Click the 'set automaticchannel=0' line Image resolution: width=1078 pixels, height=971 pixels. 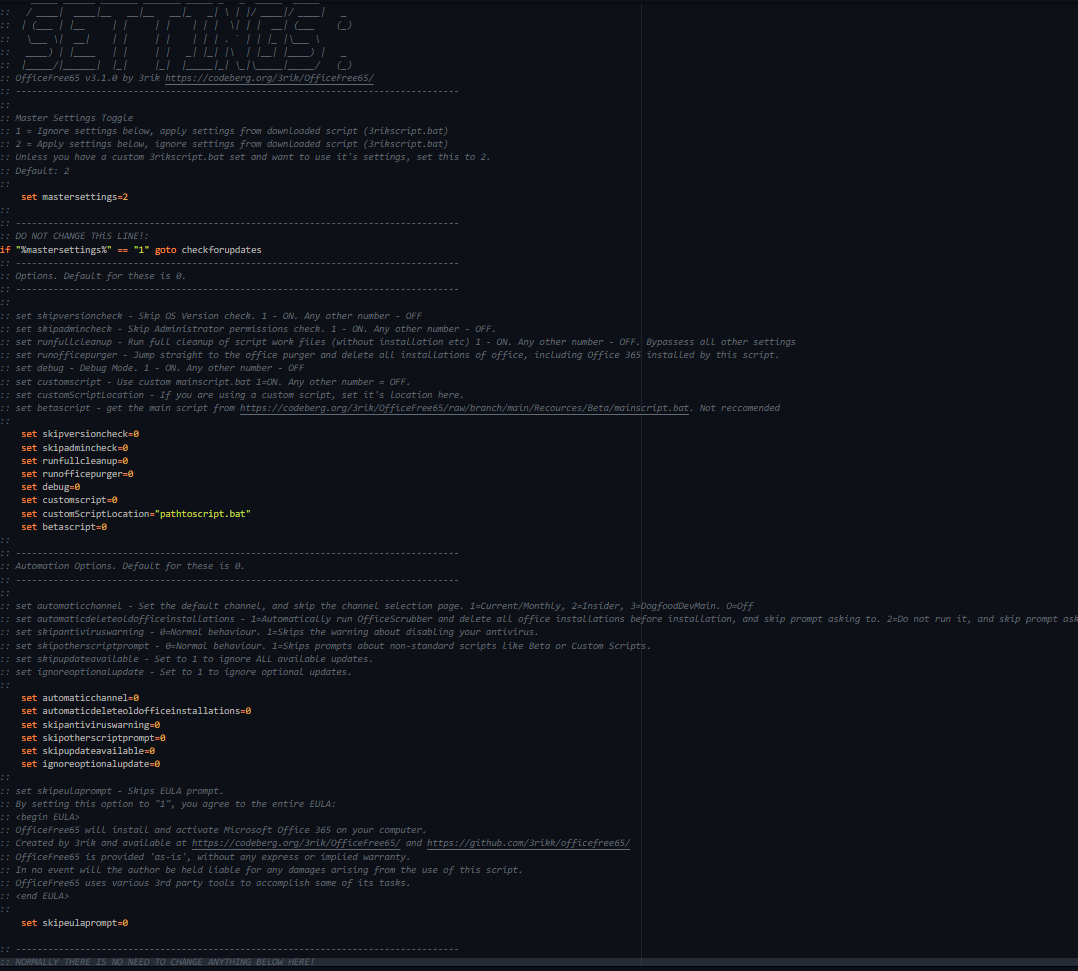pyautogui.click(x=80, y=698)
